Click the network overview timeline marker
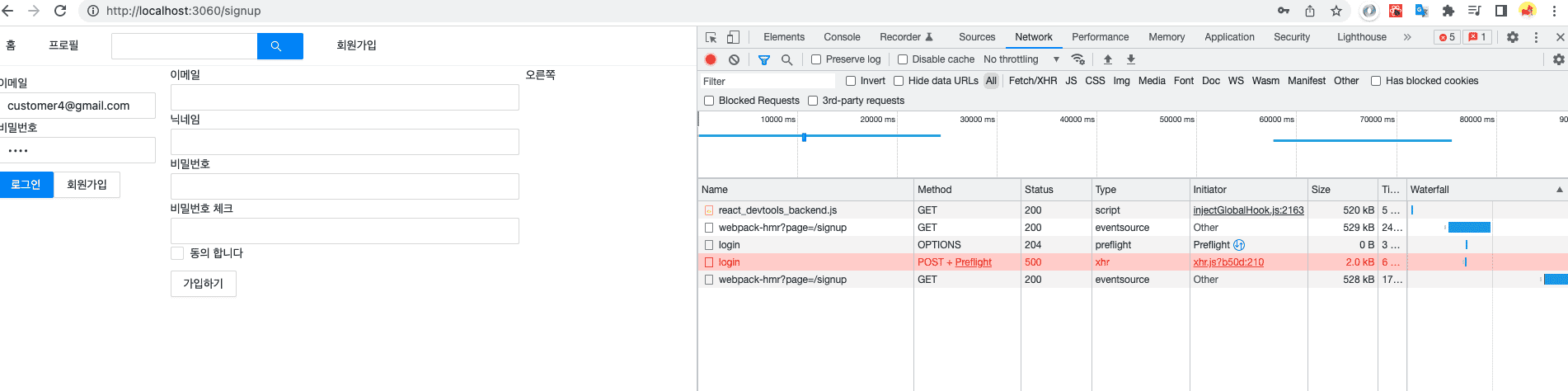The height and width of the screenshot is (391, 1568). pyautogui.click(x=804, y=137)
